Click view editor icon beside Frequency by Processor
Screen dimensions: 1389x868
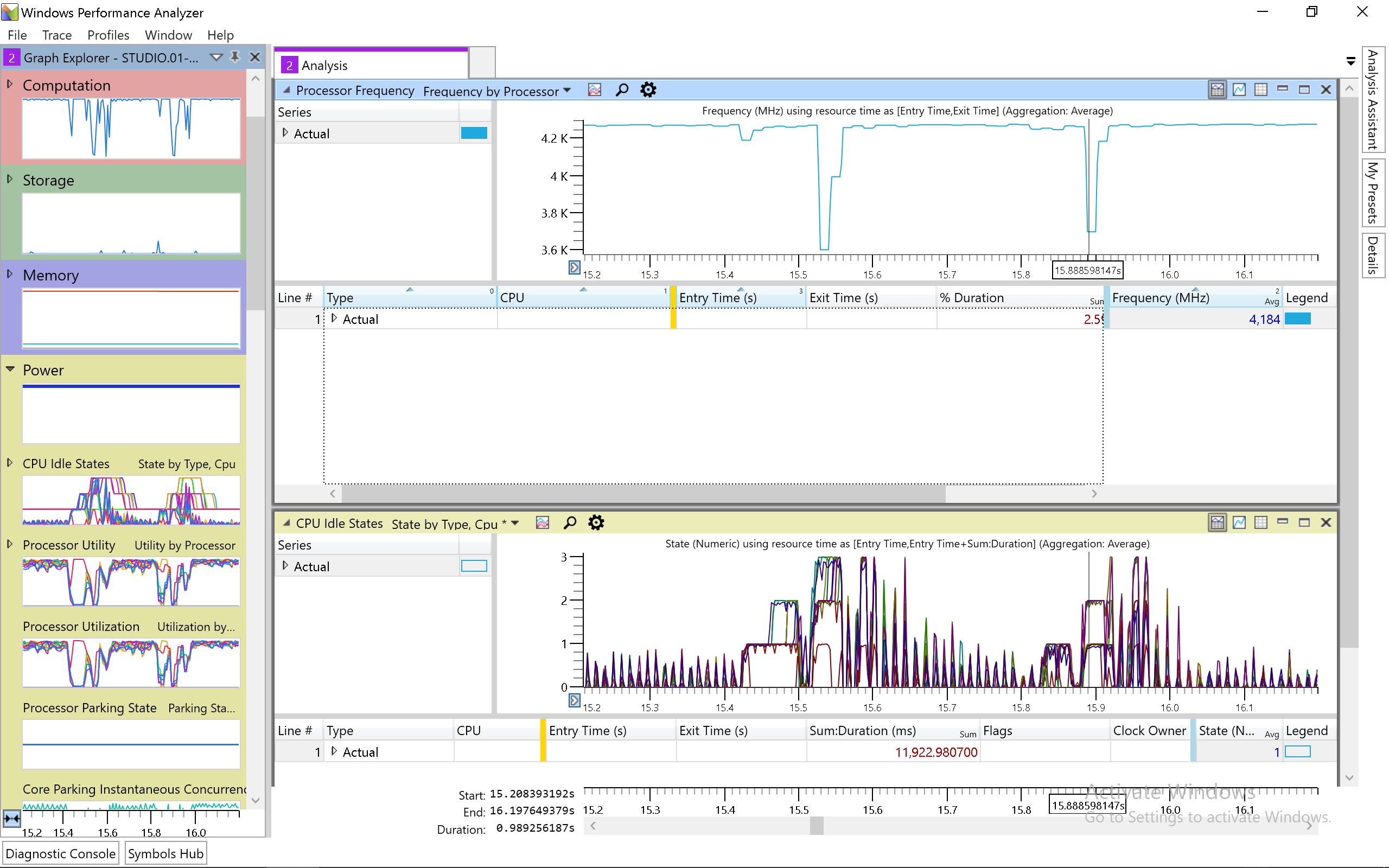(595, 90)
